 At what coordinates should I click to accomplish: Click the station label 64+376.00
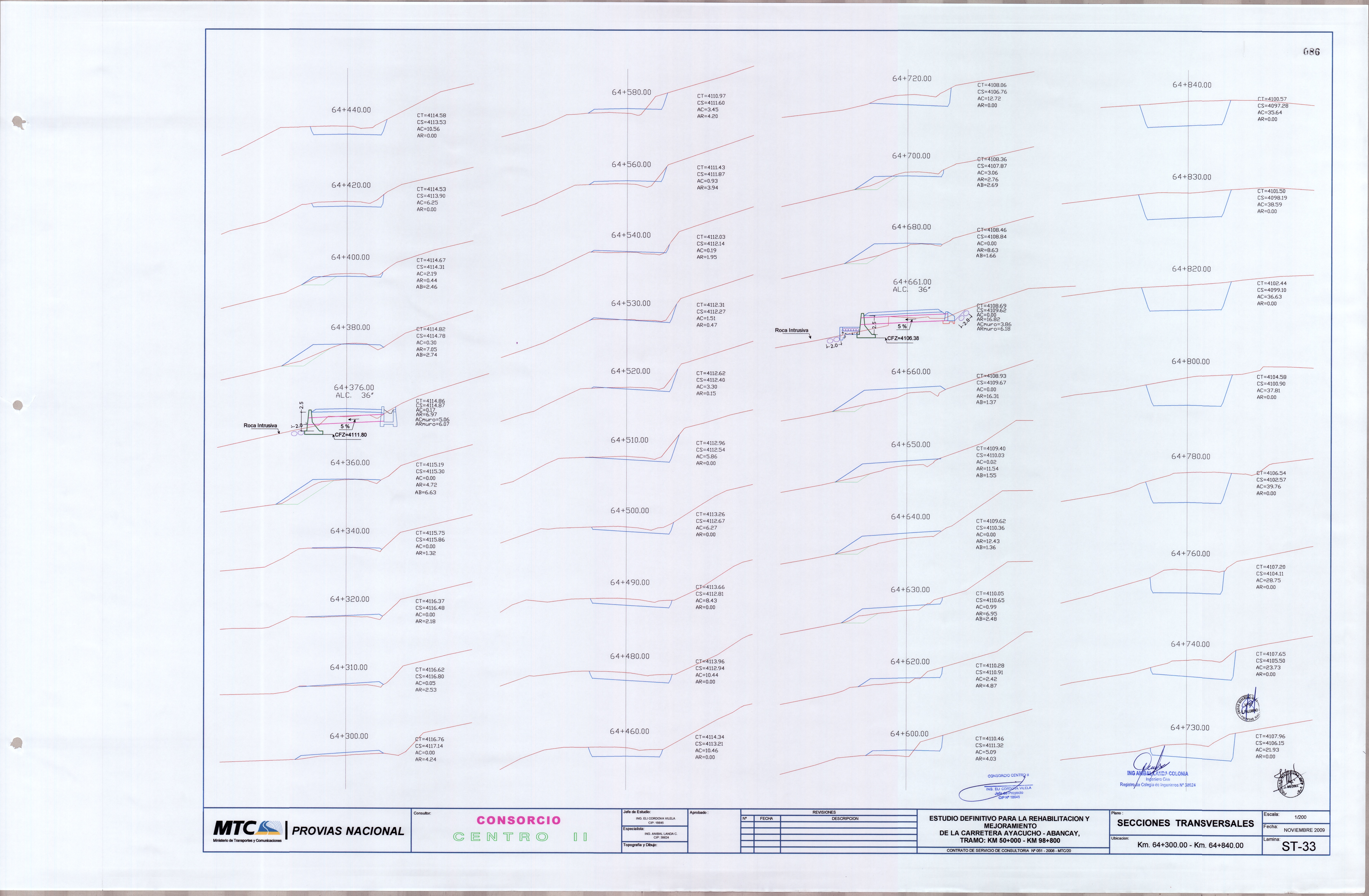coord(354,388)
